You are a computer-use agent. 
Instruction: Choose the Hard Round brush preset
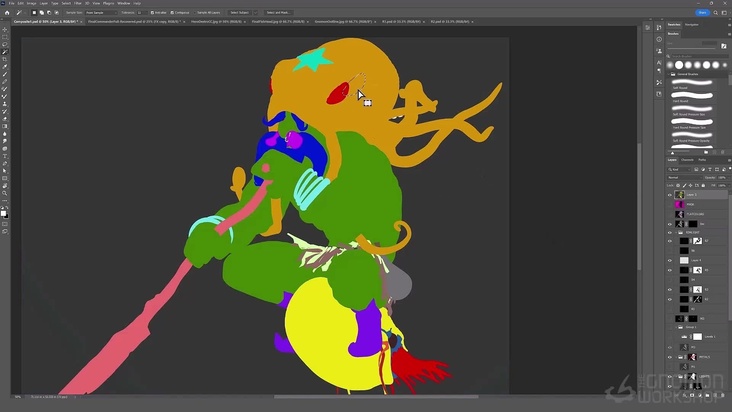coord(692,97)
